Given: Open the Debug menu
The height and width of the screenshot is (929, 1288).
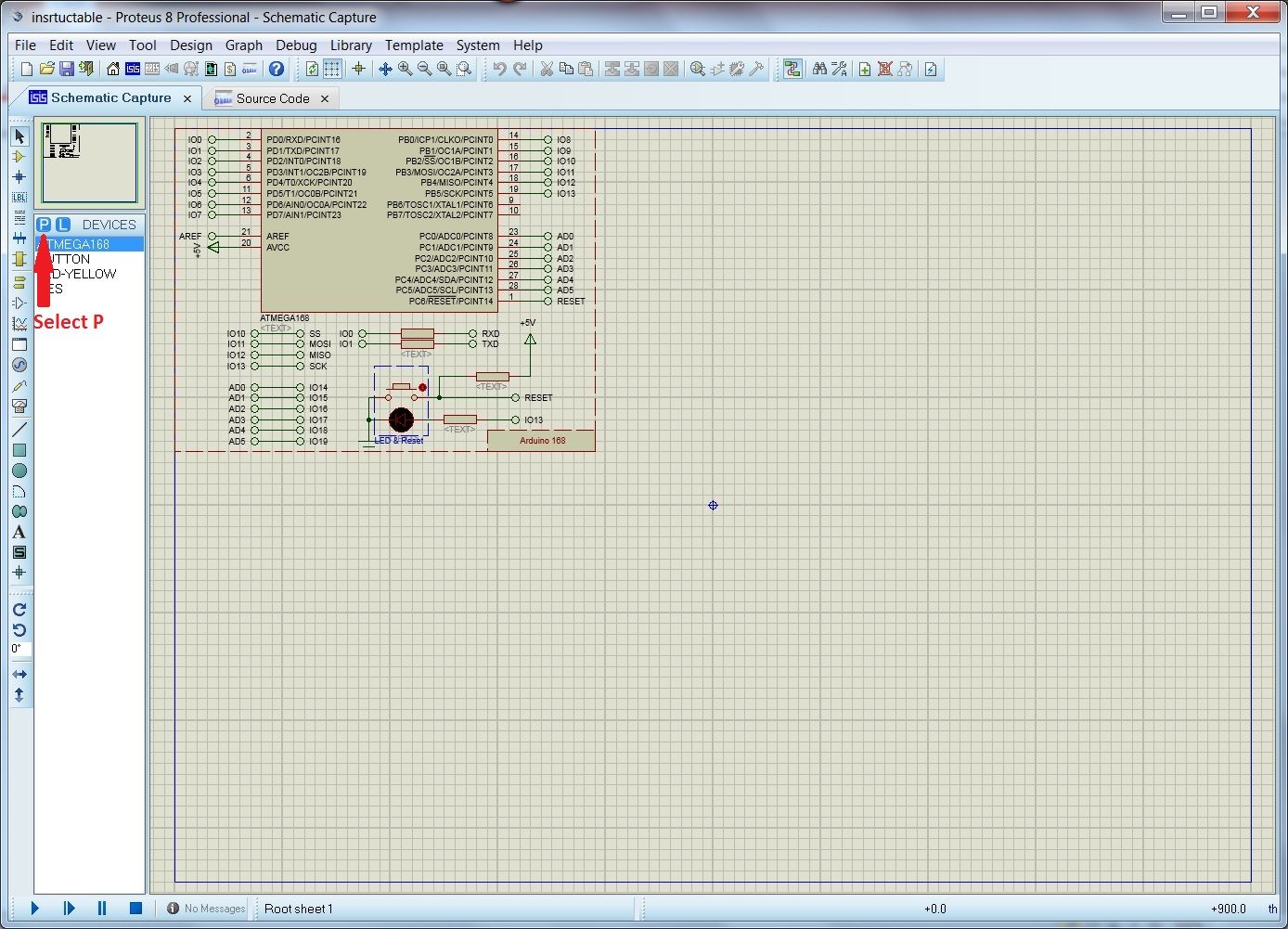Looking at the screenshot, I should tap(296, 45).
